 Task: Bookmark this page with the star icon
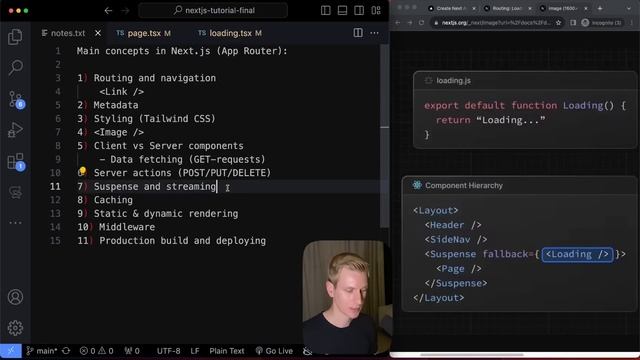(558, 23)
